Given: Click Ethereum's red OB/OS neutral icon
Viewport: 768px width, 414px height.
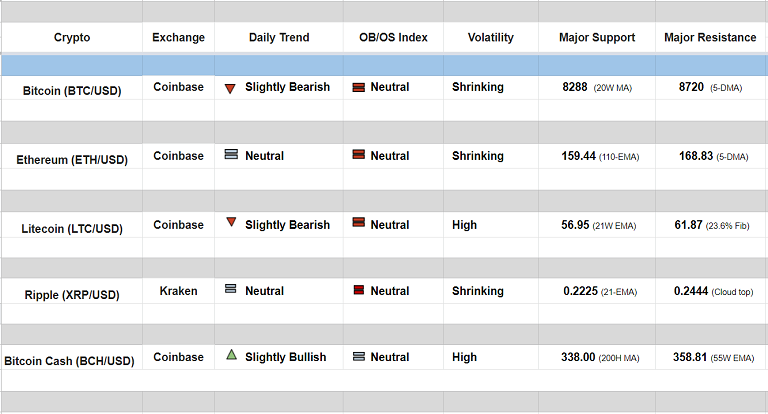Looking at the screenshot, I should tap(358, 155).
